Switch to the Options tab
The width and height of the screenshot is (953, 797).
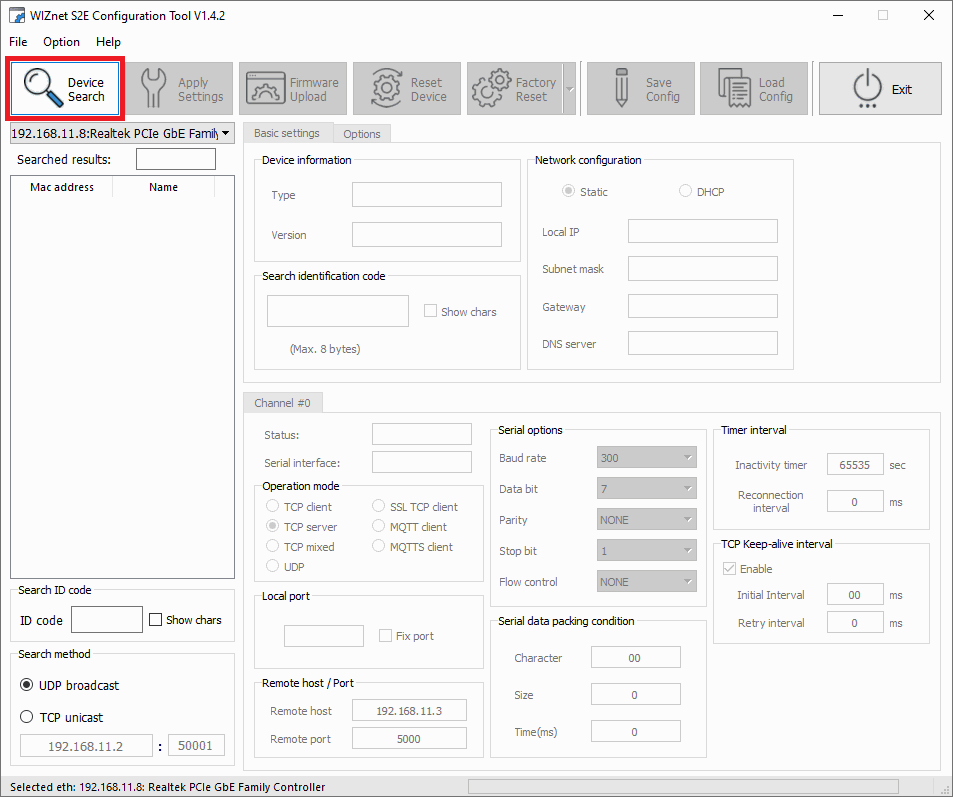tap(361, 134)
